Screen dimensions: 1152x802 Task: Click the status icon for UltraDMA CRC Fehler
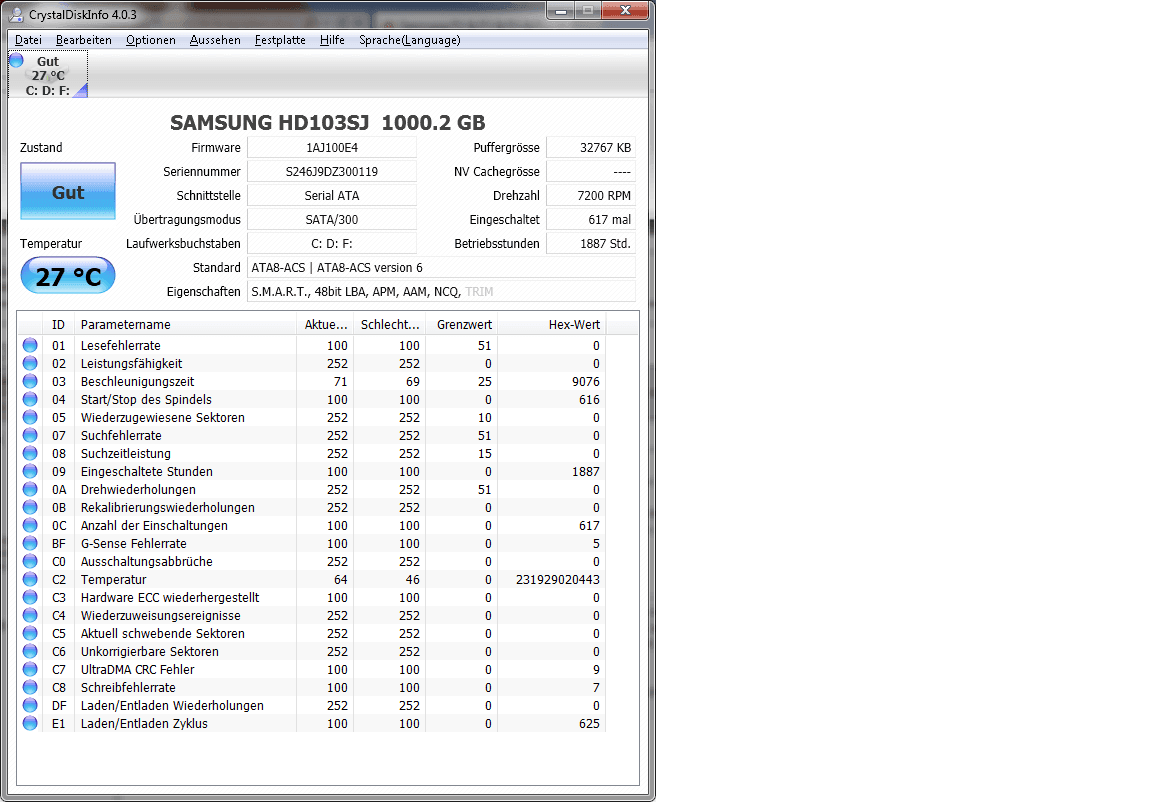(30, 669)
